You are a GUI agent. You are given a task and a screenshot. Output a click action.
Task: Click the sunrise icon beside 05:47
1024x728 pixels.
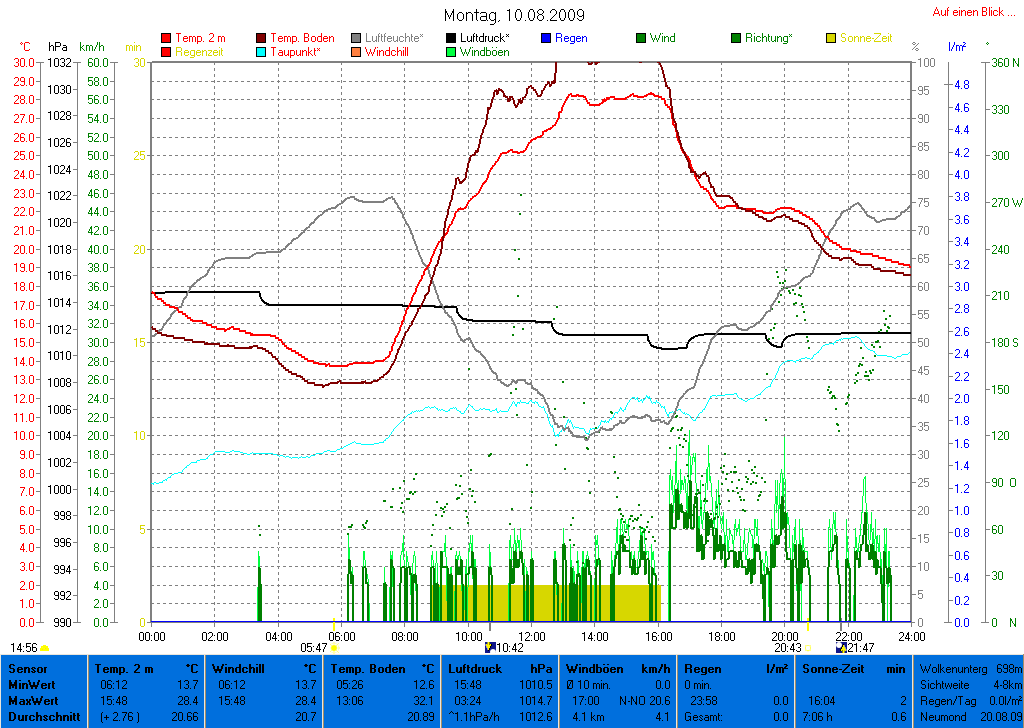point(334,648)
